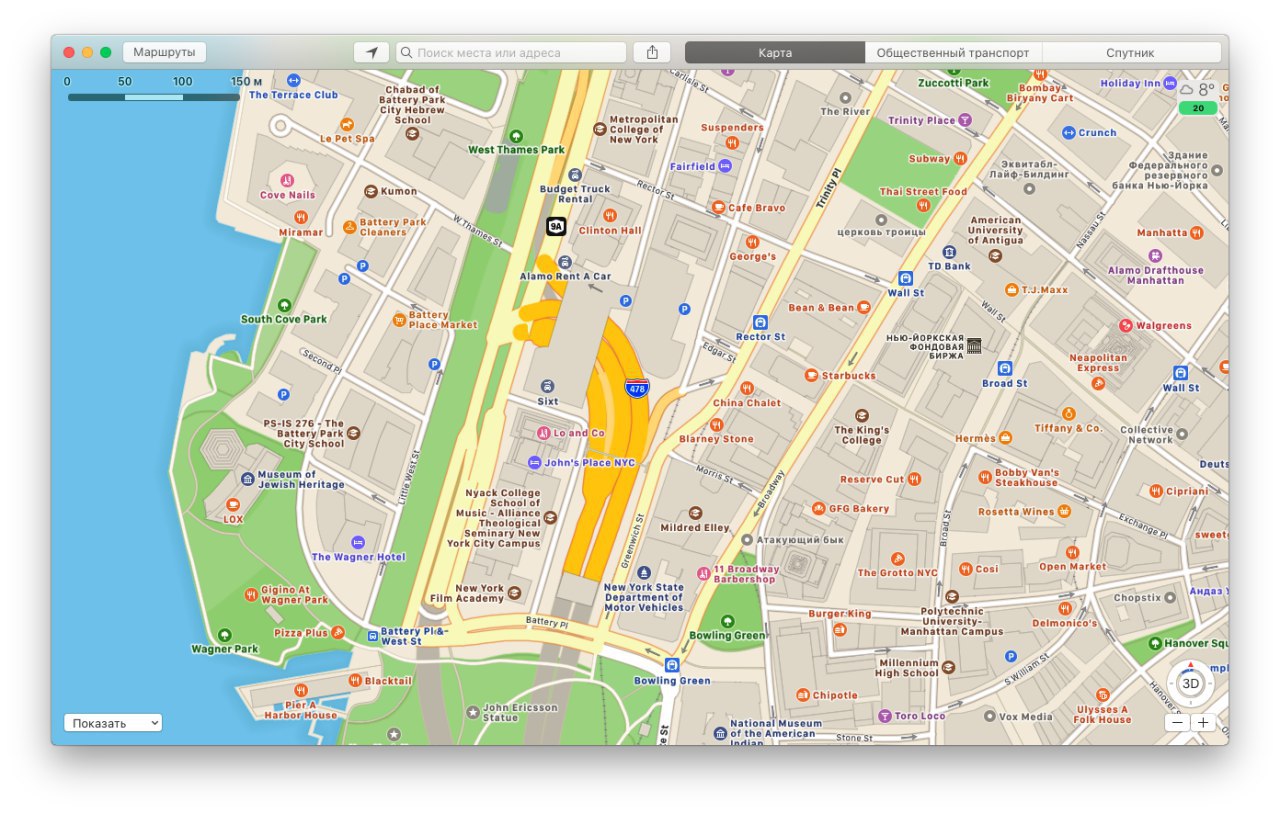Select the Vox Media pin icon

click(989, 716)
